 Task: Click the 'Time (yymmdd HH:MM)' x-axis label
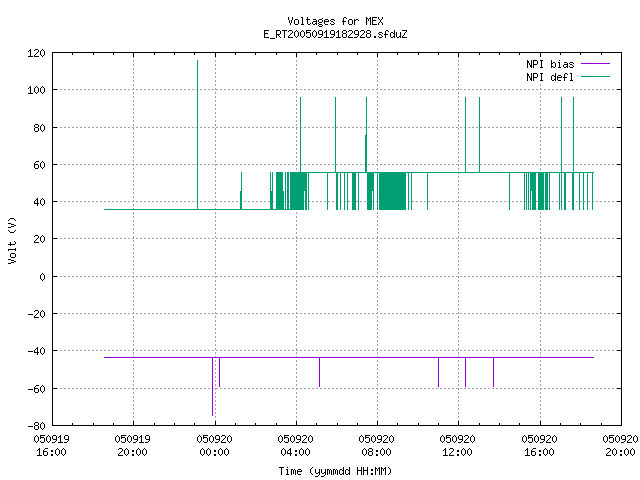pyautogui.click(x=335, y=471)
